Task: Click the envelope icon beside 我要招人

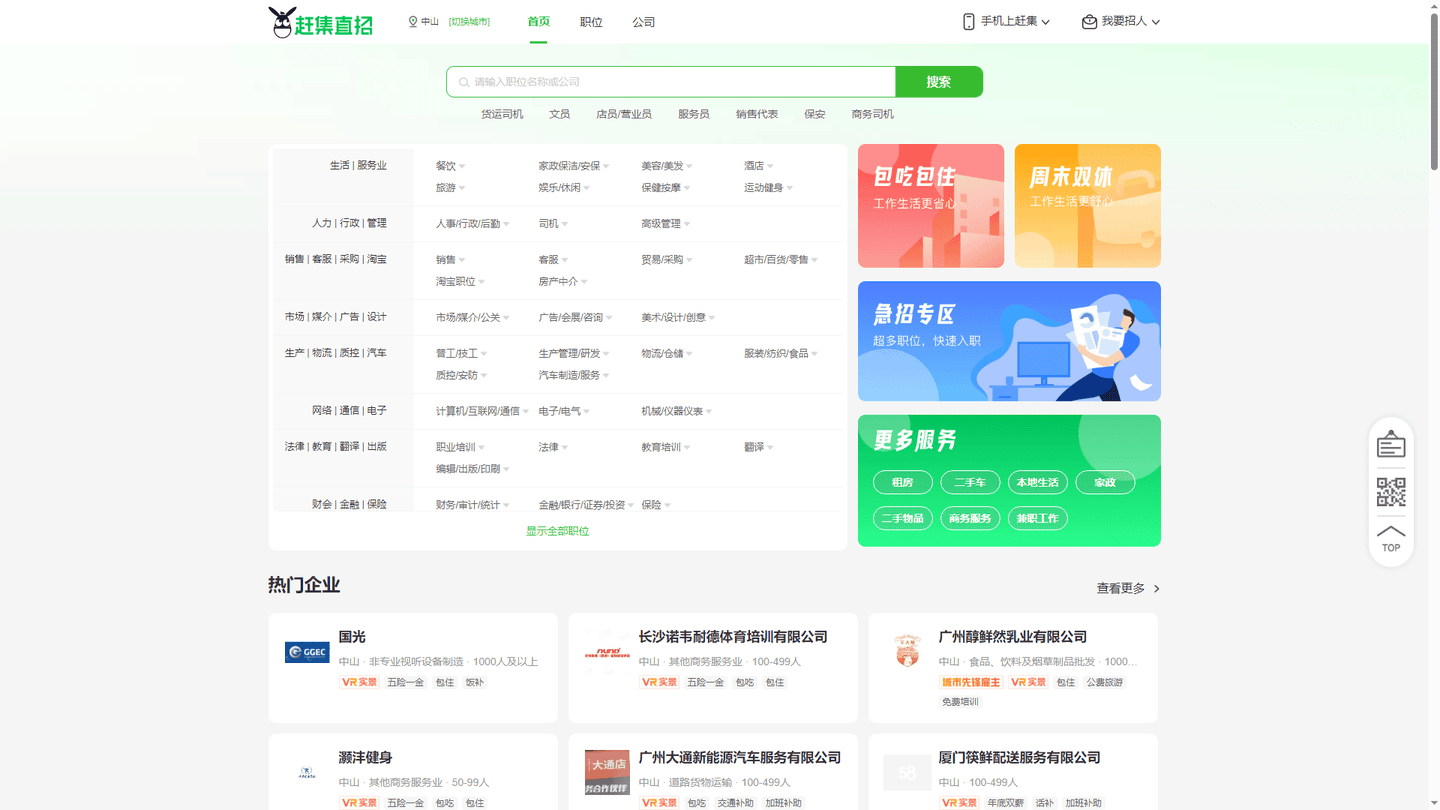Action: [1089, 22]
